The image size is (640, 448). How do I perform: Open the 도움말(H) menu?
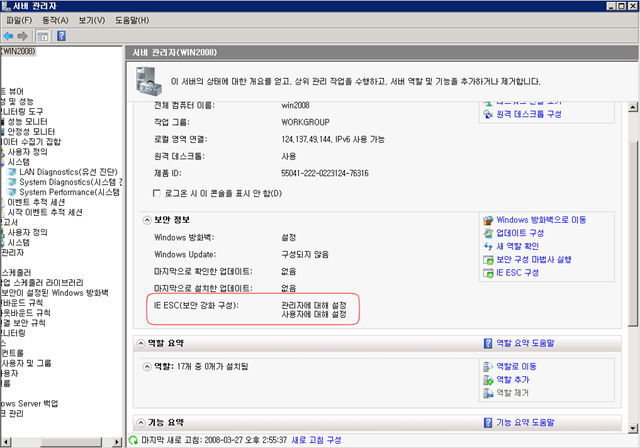click(132, 20)
